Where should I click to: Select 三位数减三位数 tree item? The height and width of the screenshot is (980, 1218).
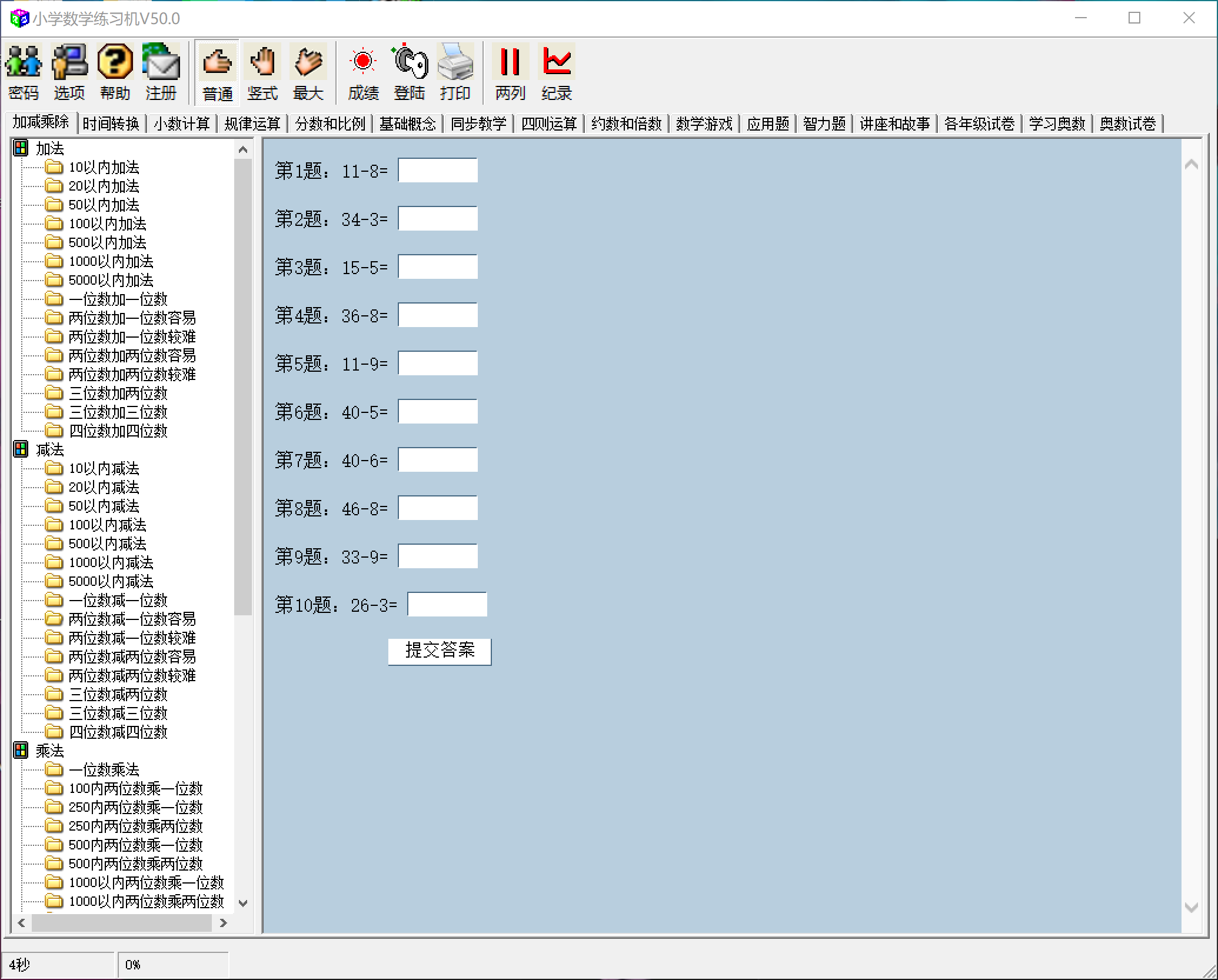coord(118,713)
